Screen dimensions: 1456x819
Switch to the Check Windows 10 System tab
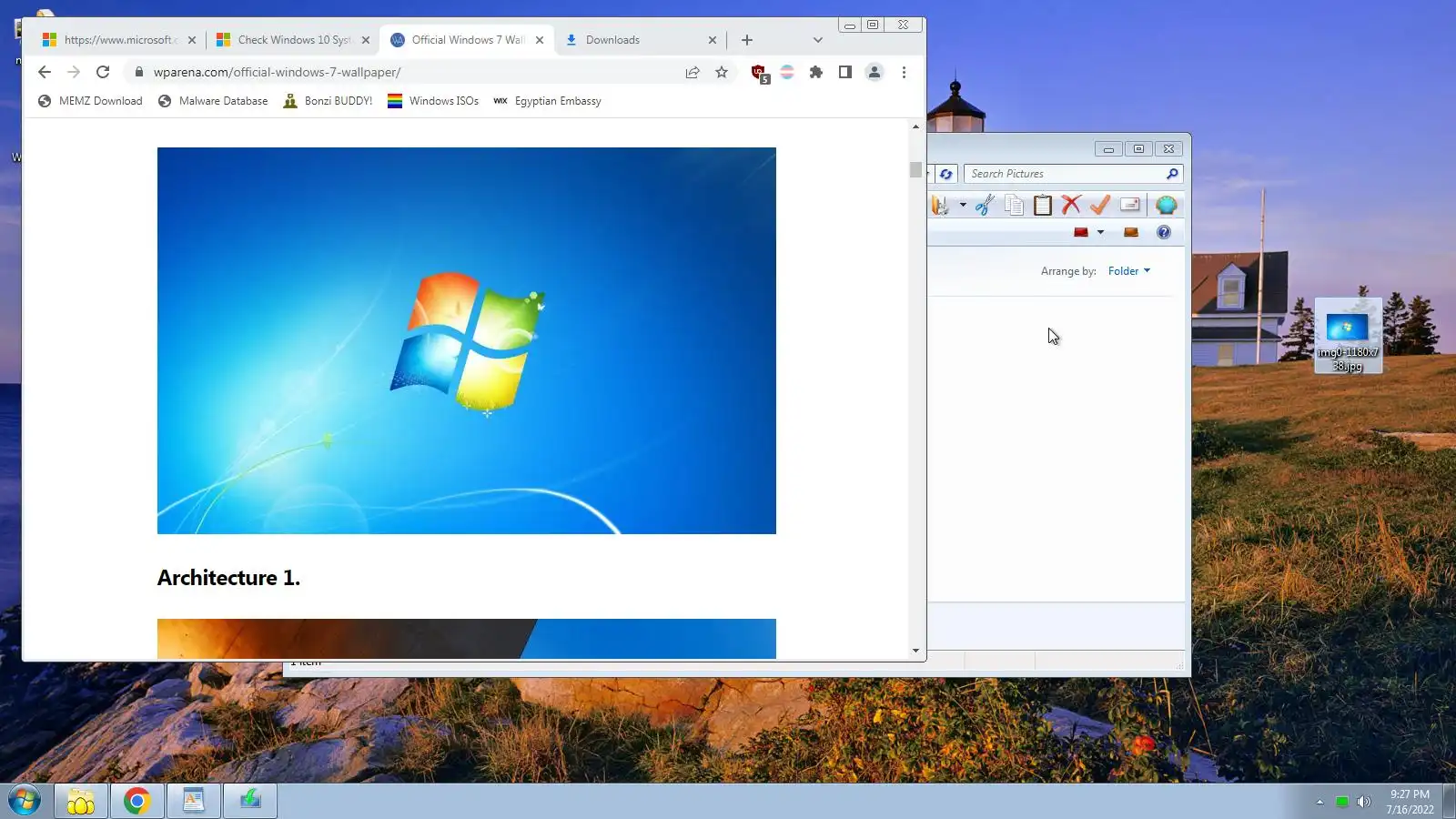pos(293,40)
